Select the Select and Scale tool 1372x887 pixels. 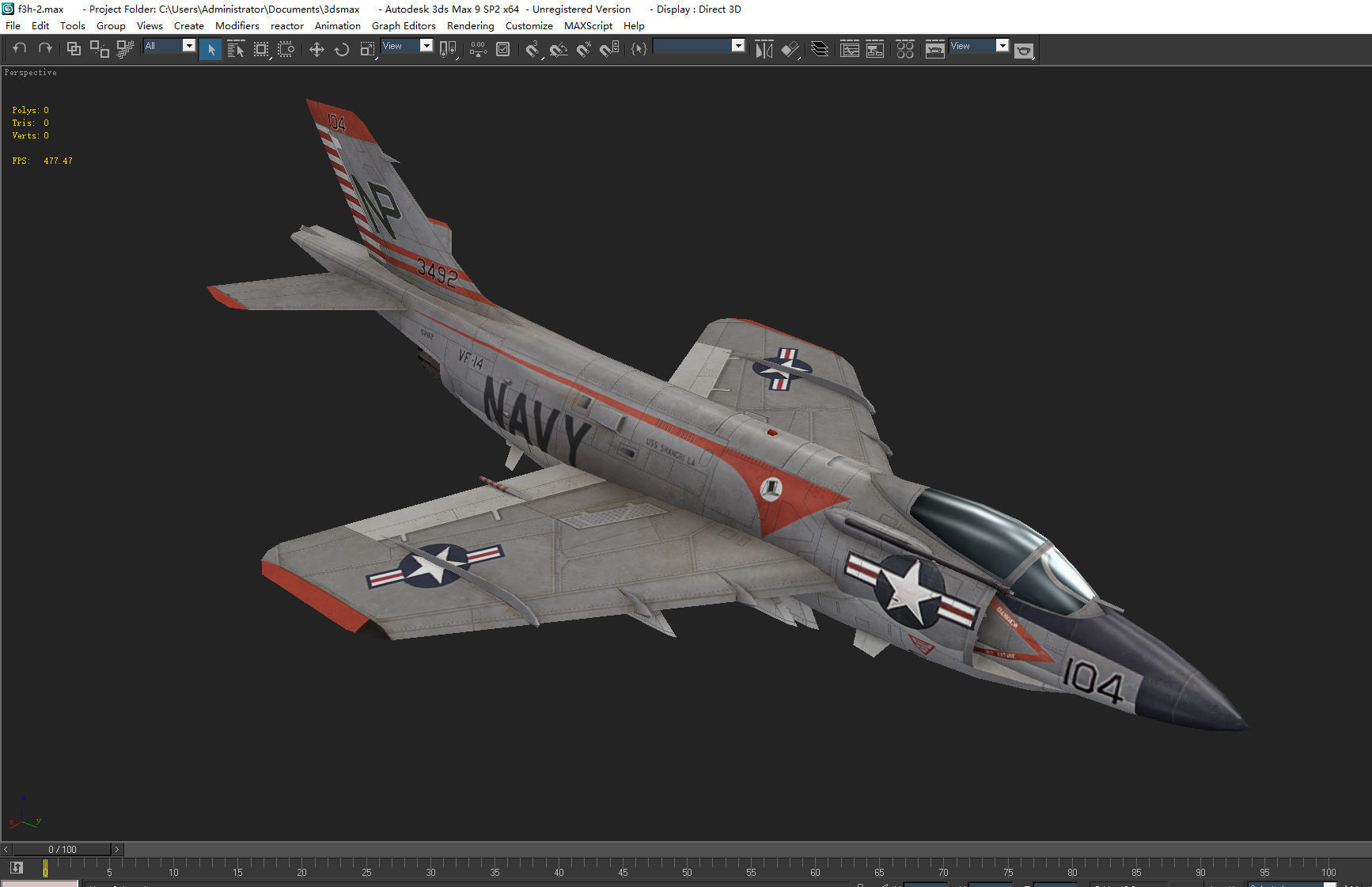367,49
